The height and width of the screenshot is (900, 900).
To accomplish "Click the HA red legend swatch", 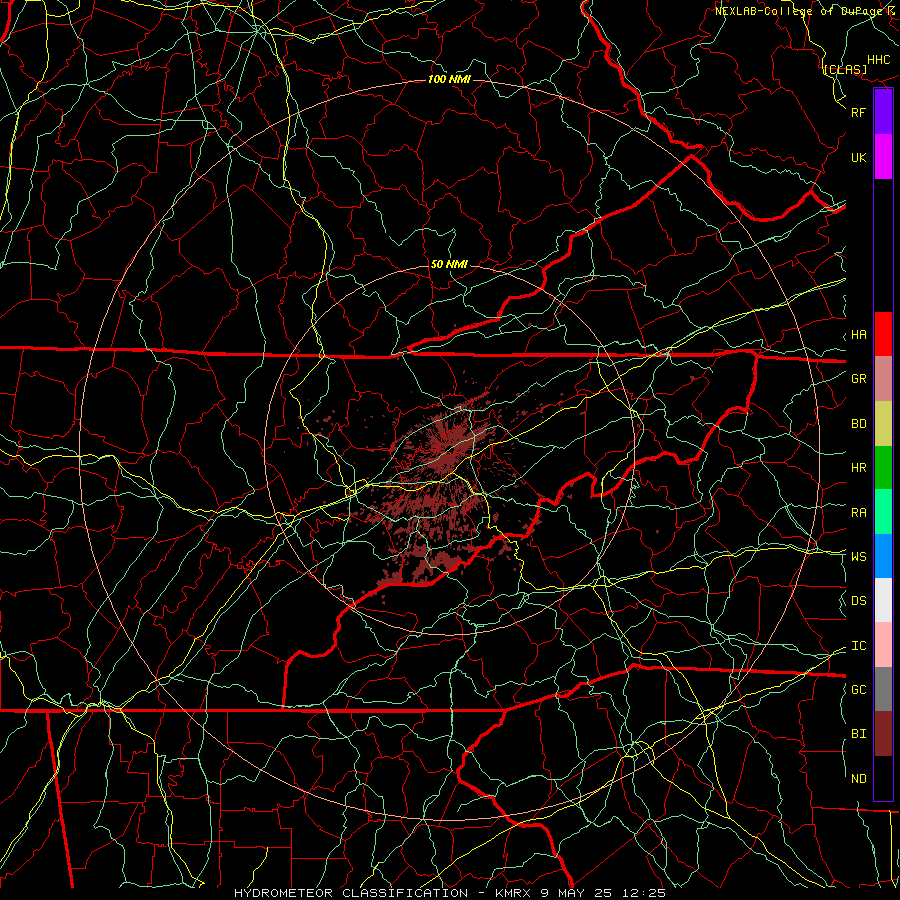I will click(883, 334).
